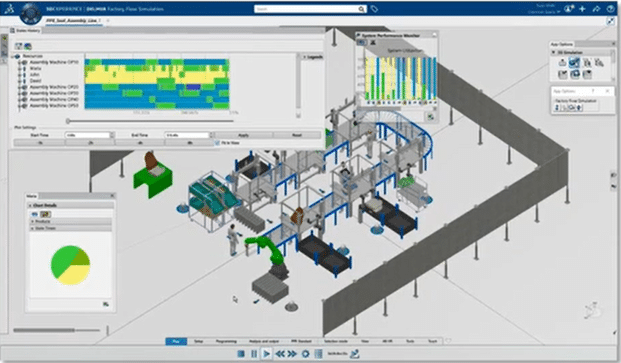
Task: Click the edit icon at playback bar's end
Action: tap(355, 353)
